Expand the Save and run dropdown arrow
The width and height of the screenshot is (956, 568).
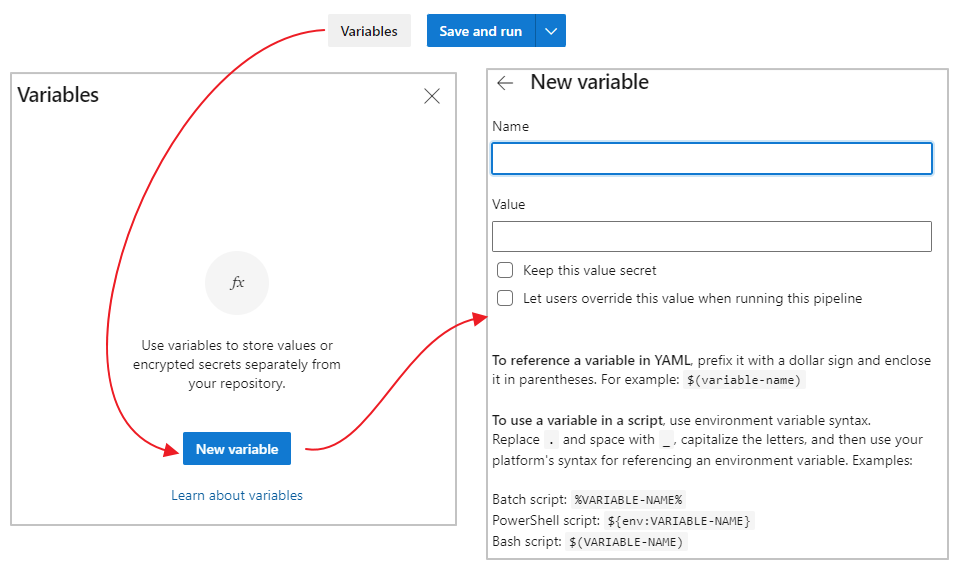pyautogui.click(x=551, y=31)
